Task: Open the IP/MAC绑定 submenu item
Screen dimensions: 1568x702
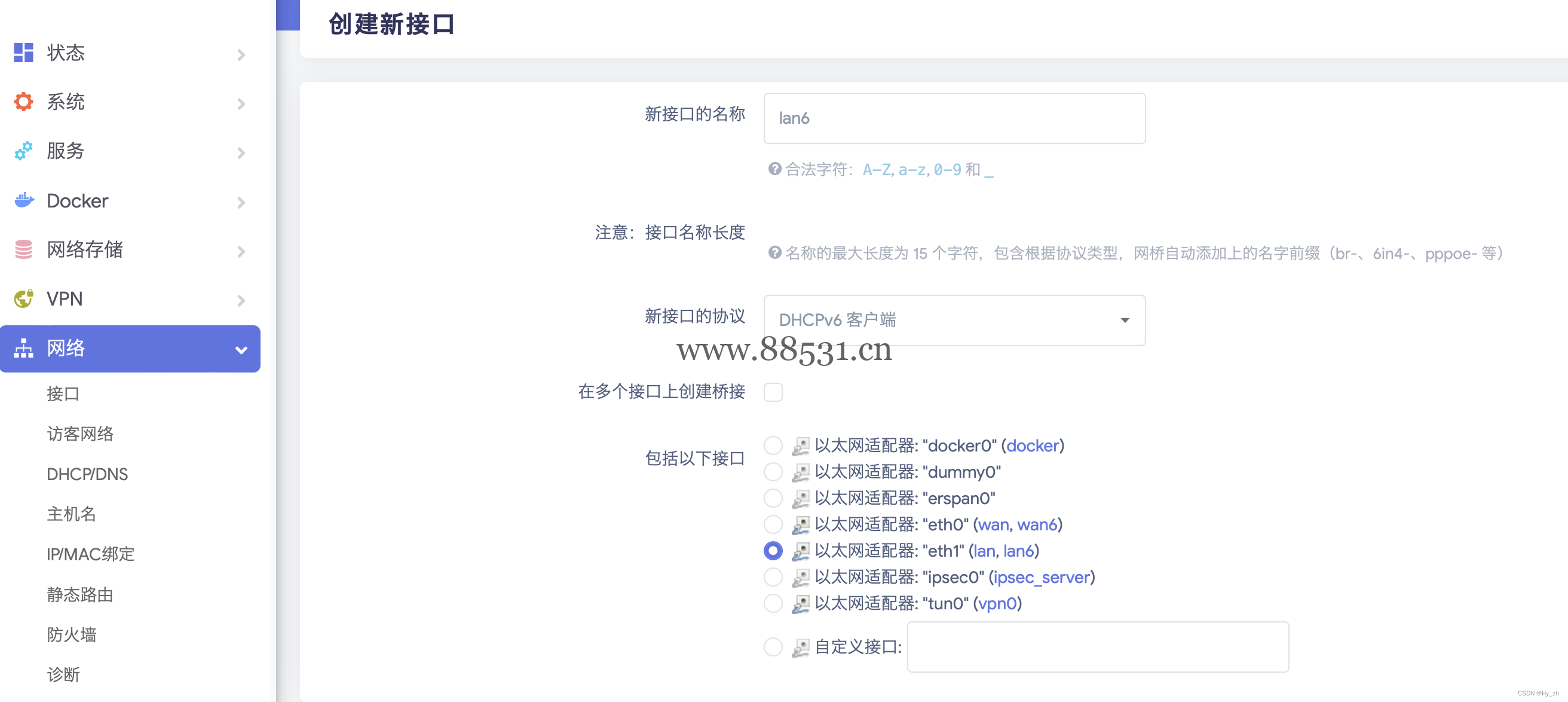Action: click(91, 554)
